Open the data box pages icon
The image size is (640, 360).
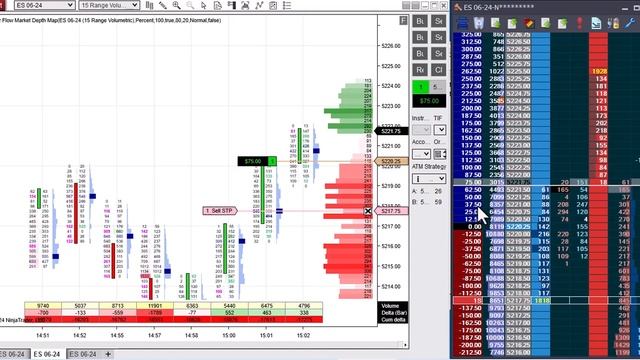click(218, 5)
